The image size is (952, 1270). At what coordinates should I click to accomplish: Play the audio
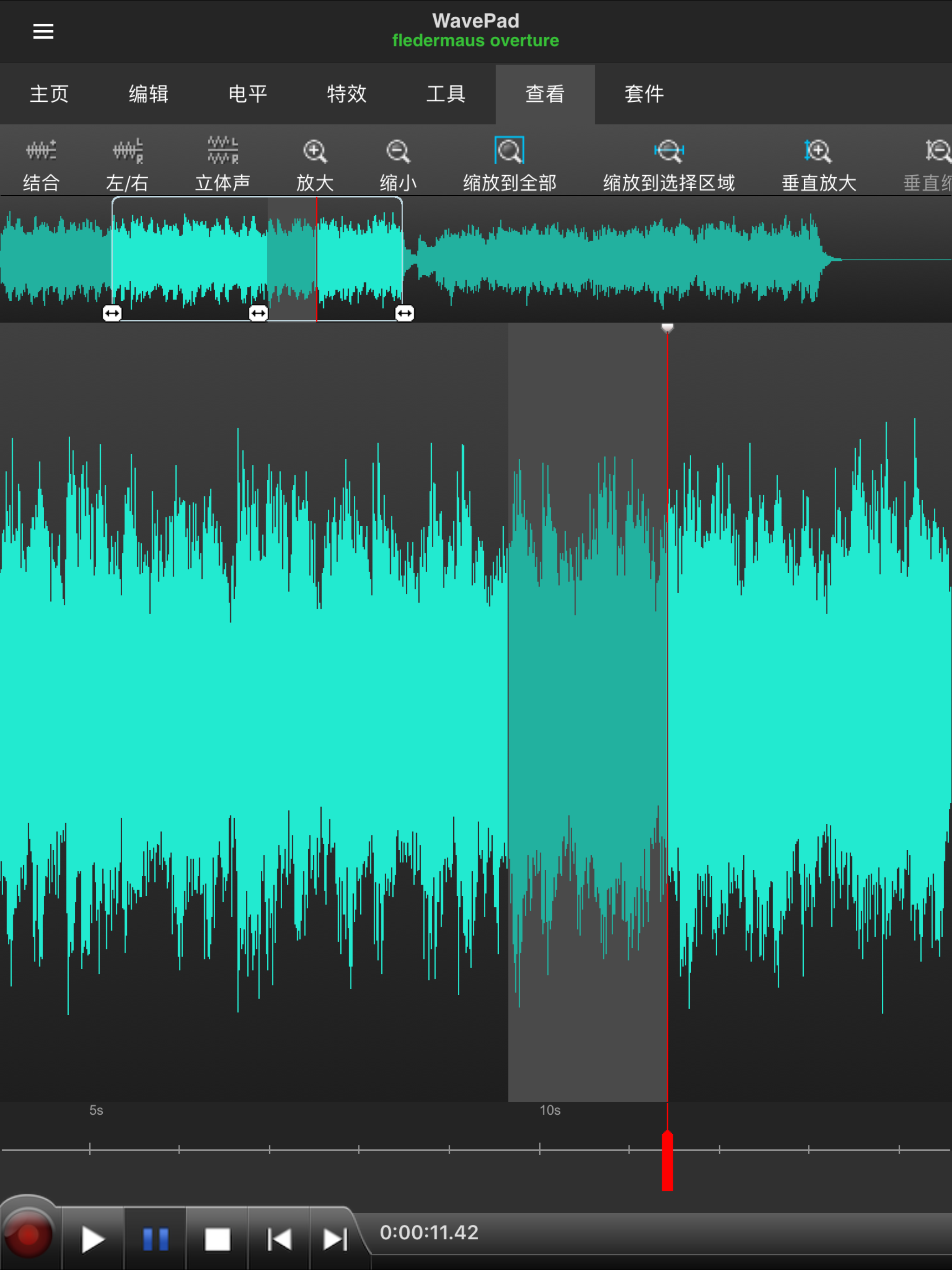(x=93, y=1239)
